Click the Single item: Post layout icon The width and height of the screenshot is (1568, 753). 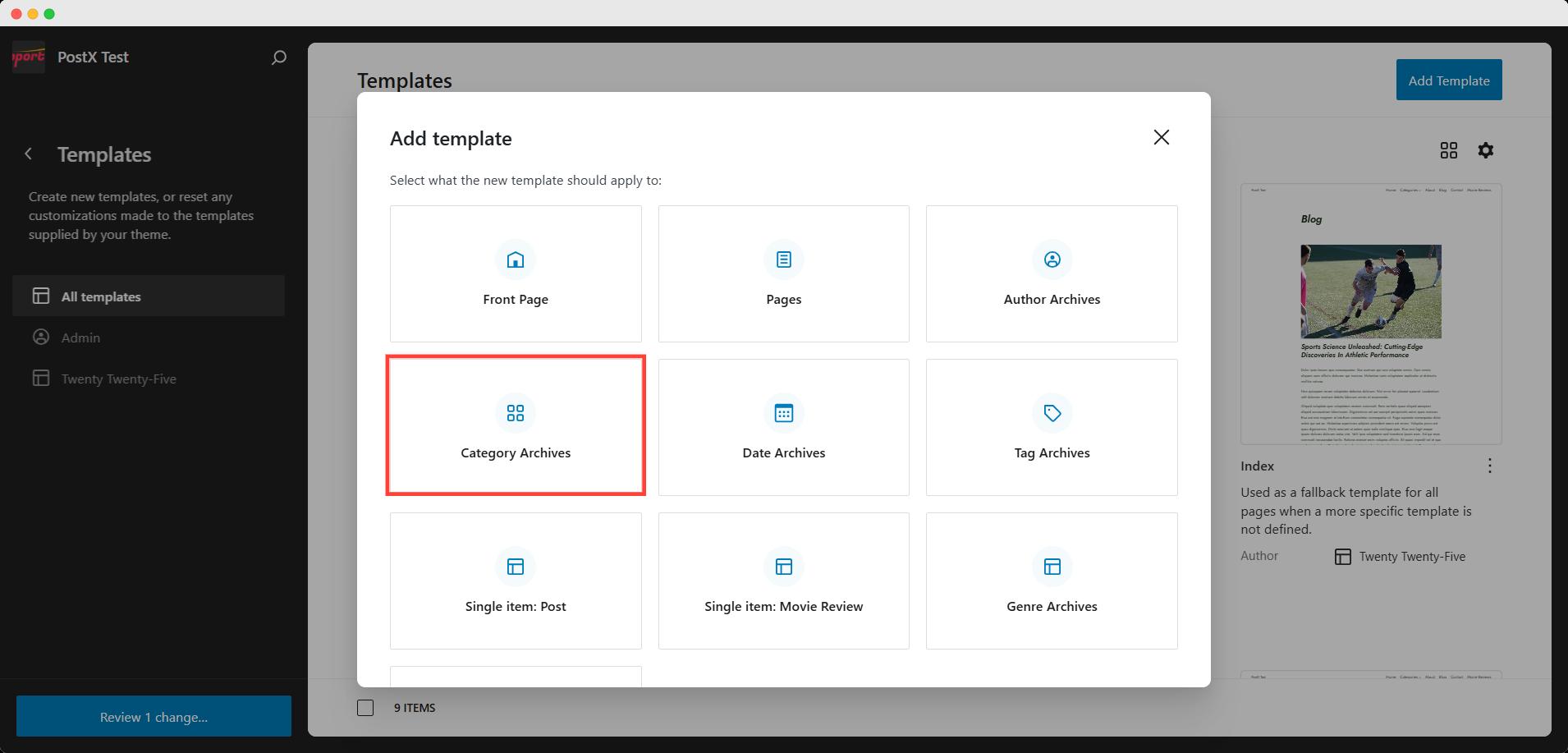(x=516, y=567)
